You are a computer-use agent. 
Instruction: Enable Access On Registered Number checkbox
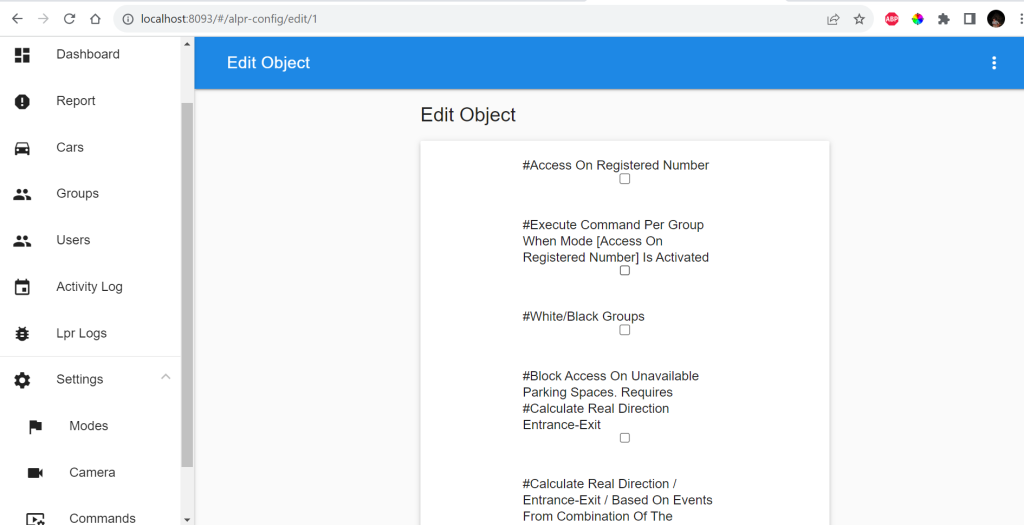pos(625,179)
